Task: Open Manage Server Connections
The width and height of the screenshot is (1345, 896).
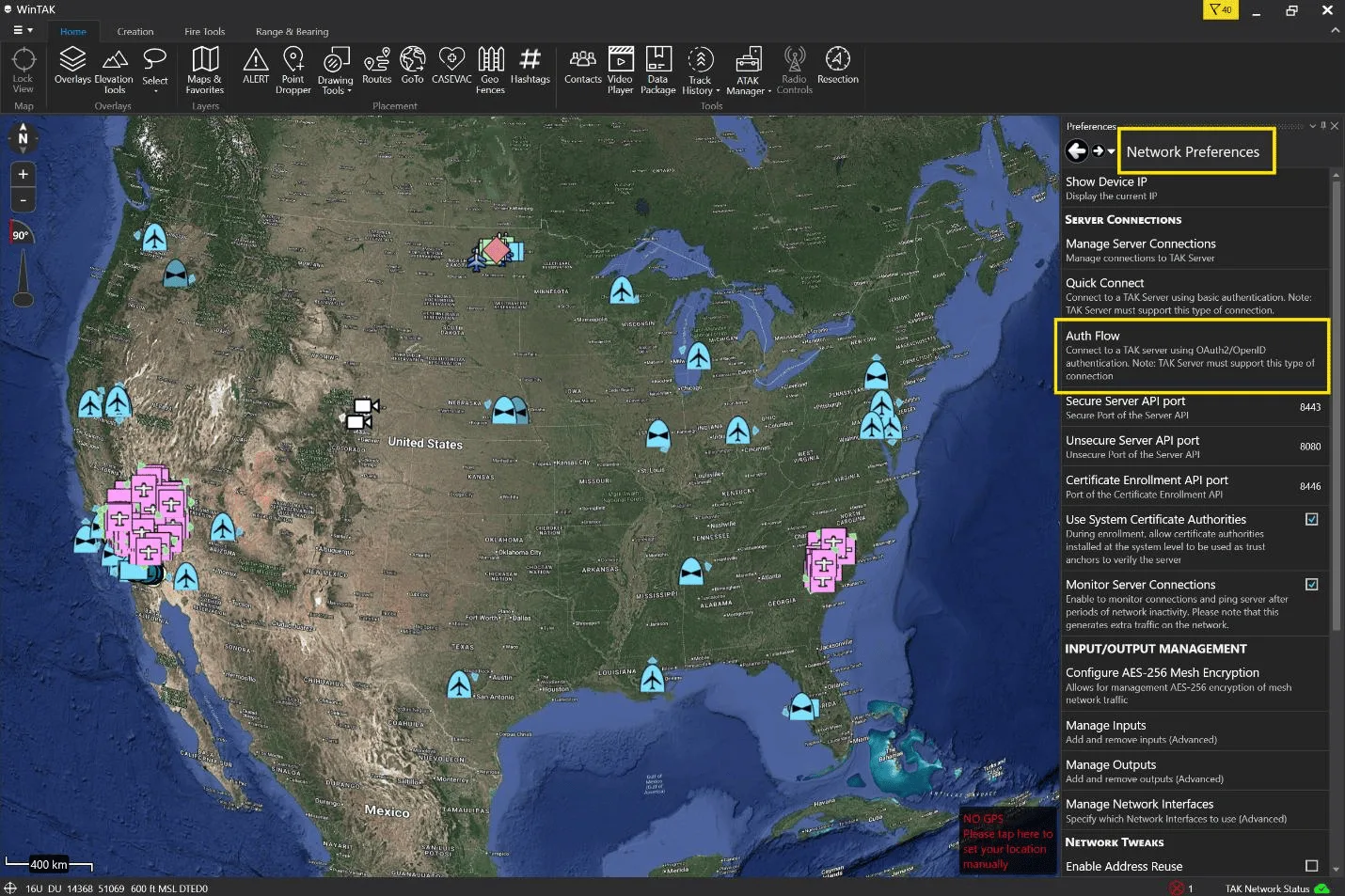Action: (x=1195, y=250)
